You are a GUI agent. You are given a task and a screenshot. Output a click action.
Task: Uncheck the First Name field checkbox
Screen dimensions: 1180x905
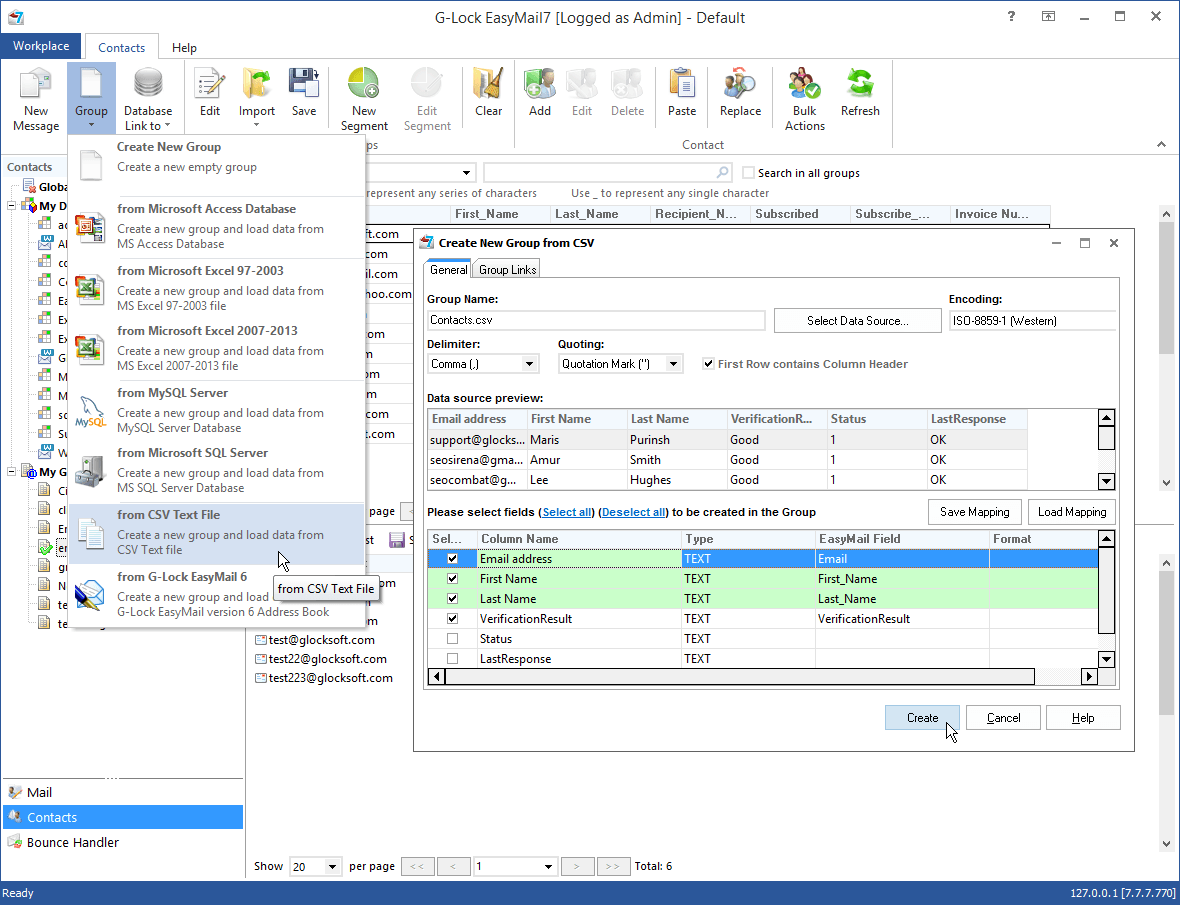click(452, 579)
